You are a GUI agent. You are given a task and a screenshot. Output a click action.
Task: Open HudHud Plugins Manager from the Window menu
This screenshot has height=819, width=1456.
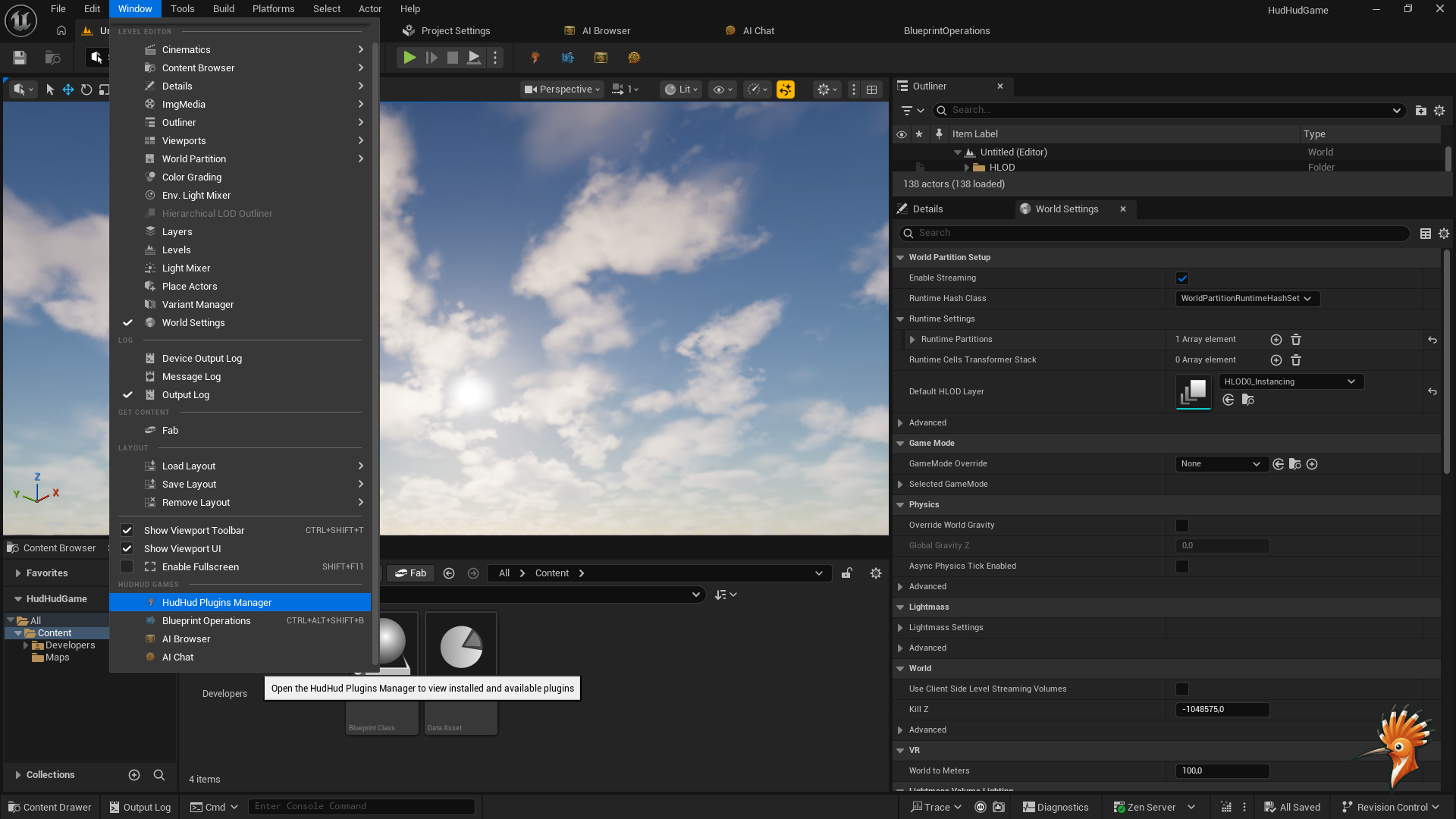click(217, 603)
